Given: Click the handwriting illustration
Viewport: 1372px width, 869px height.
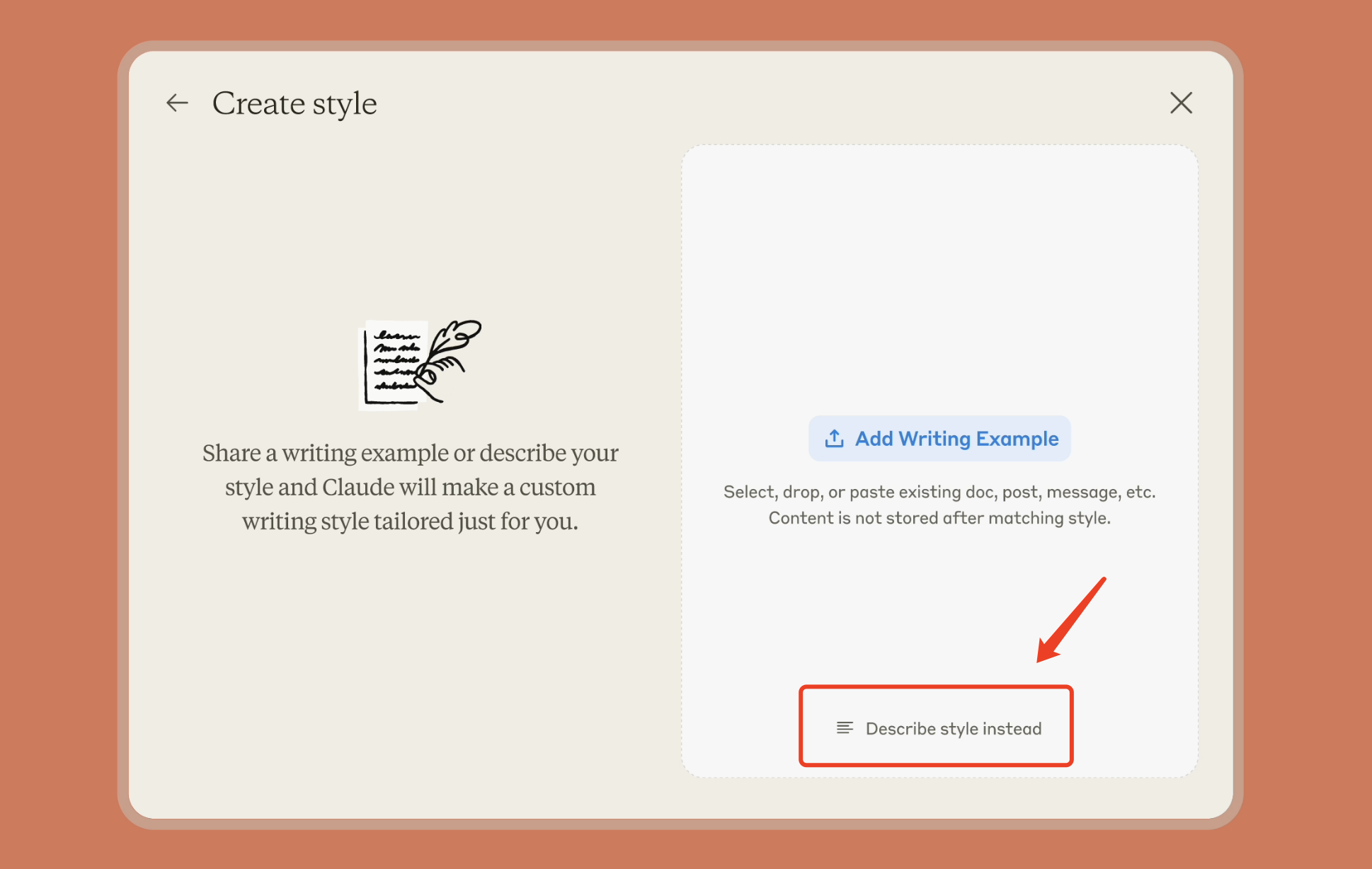Looking at the screenshot, I should pos(421,364).
